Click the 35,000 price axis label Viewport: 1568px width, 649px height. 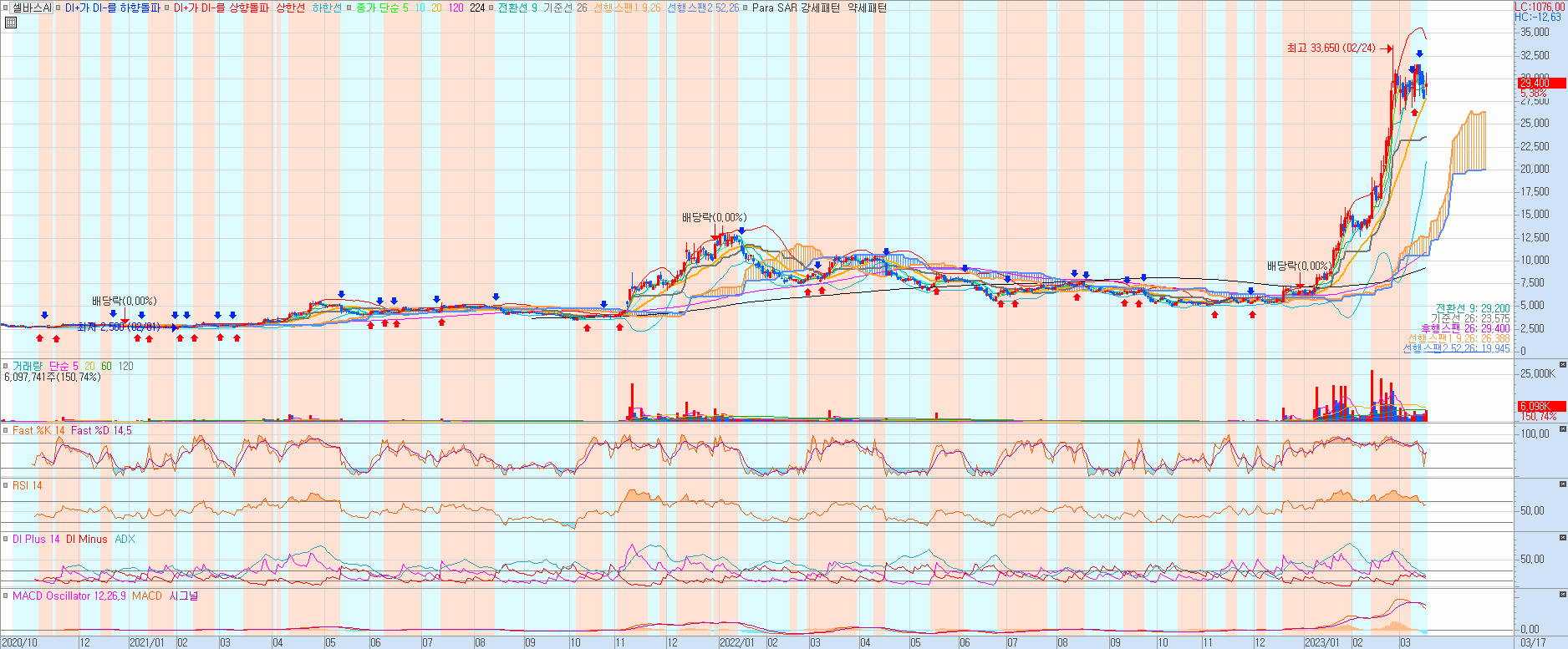click(x=1535, y=32)
